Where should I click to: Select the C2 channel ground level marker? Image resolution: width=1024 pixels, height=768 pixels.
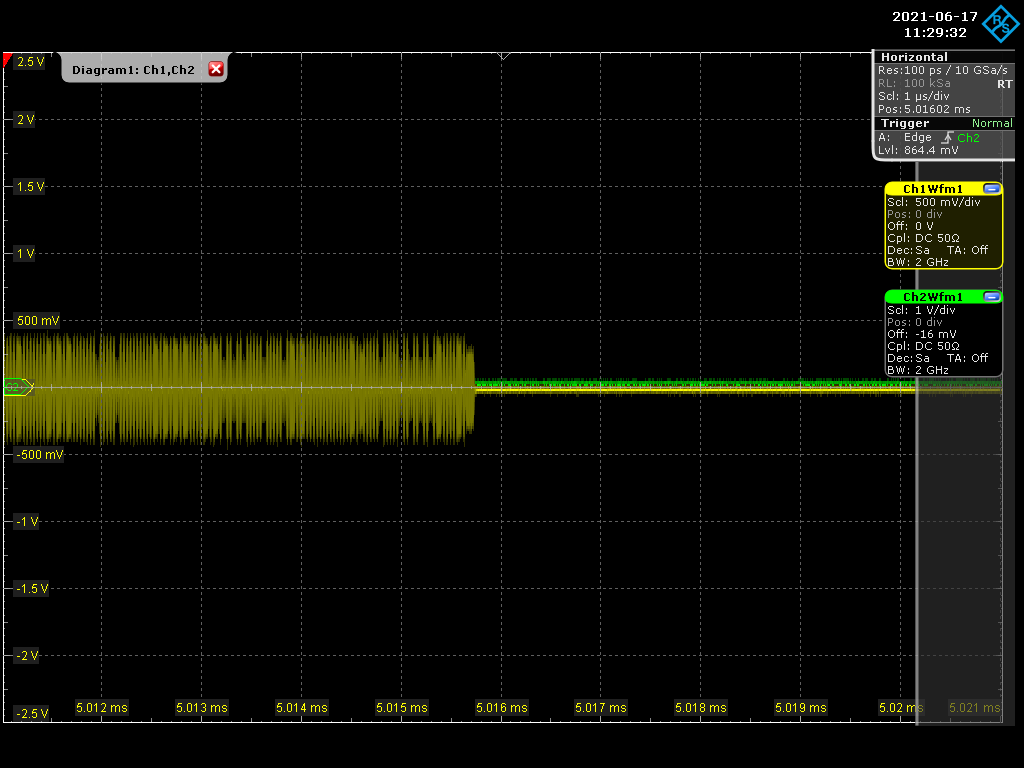pos(18,387)
